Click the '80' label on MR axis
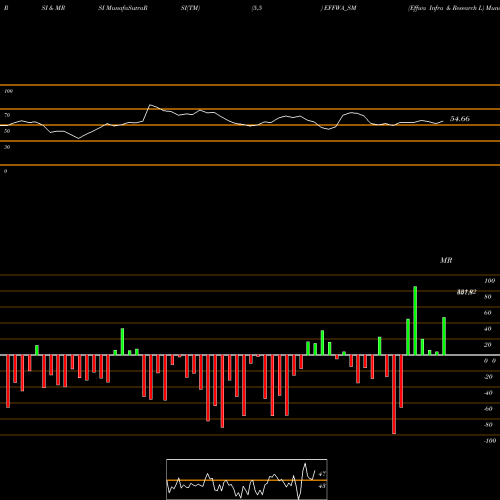 click(x=488, y=297)
